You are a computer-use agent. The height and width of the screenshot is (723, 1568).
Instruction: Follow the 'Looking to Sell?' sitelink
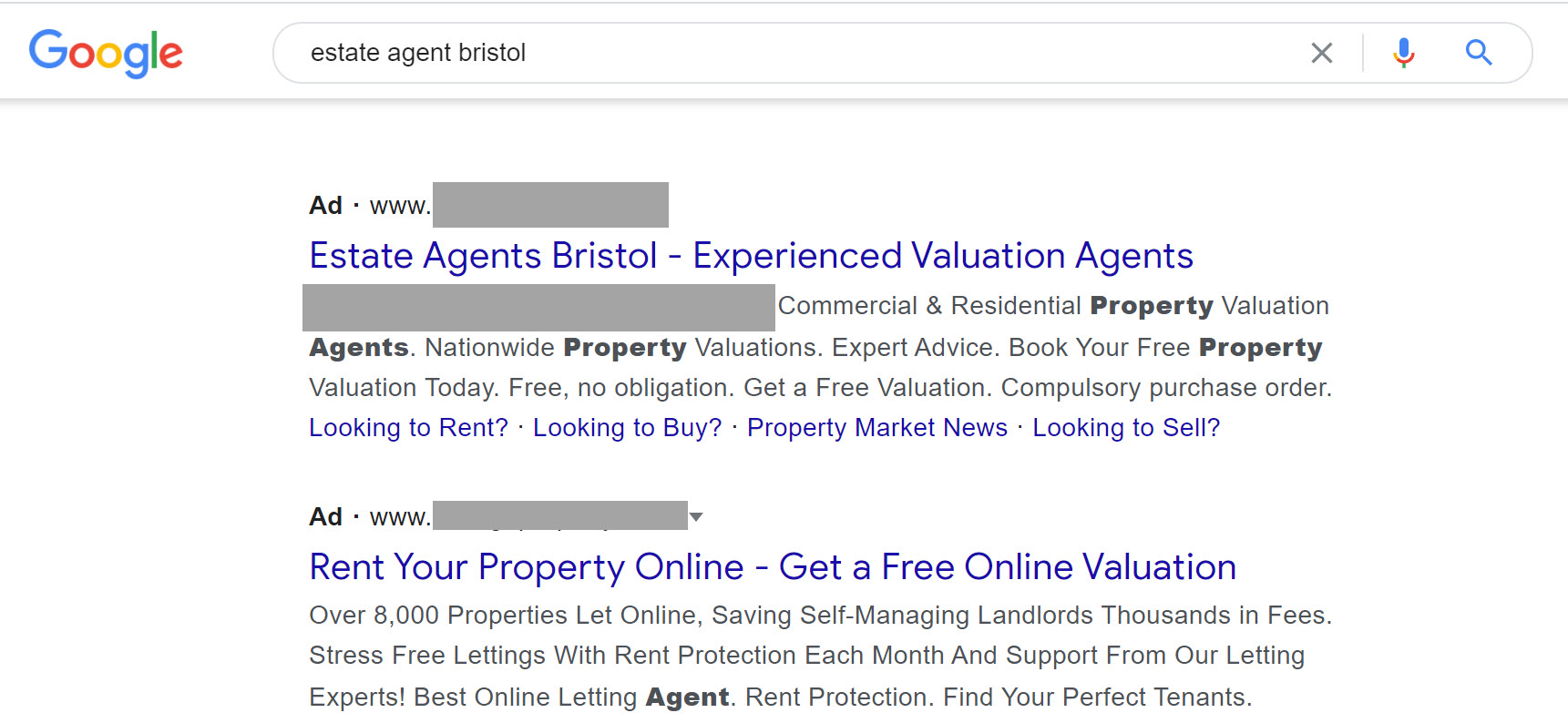1125,428
